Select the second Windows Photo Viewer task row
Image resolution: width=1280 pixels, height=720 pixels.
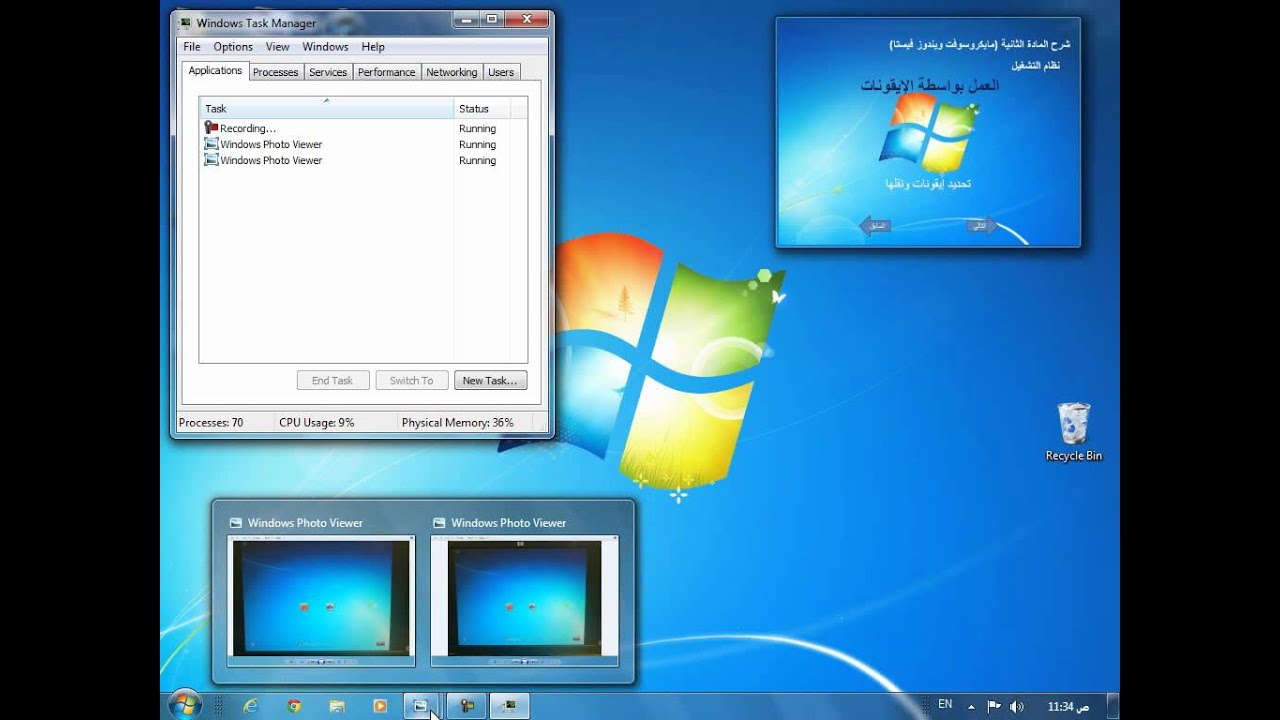click(x=363, y=161)
